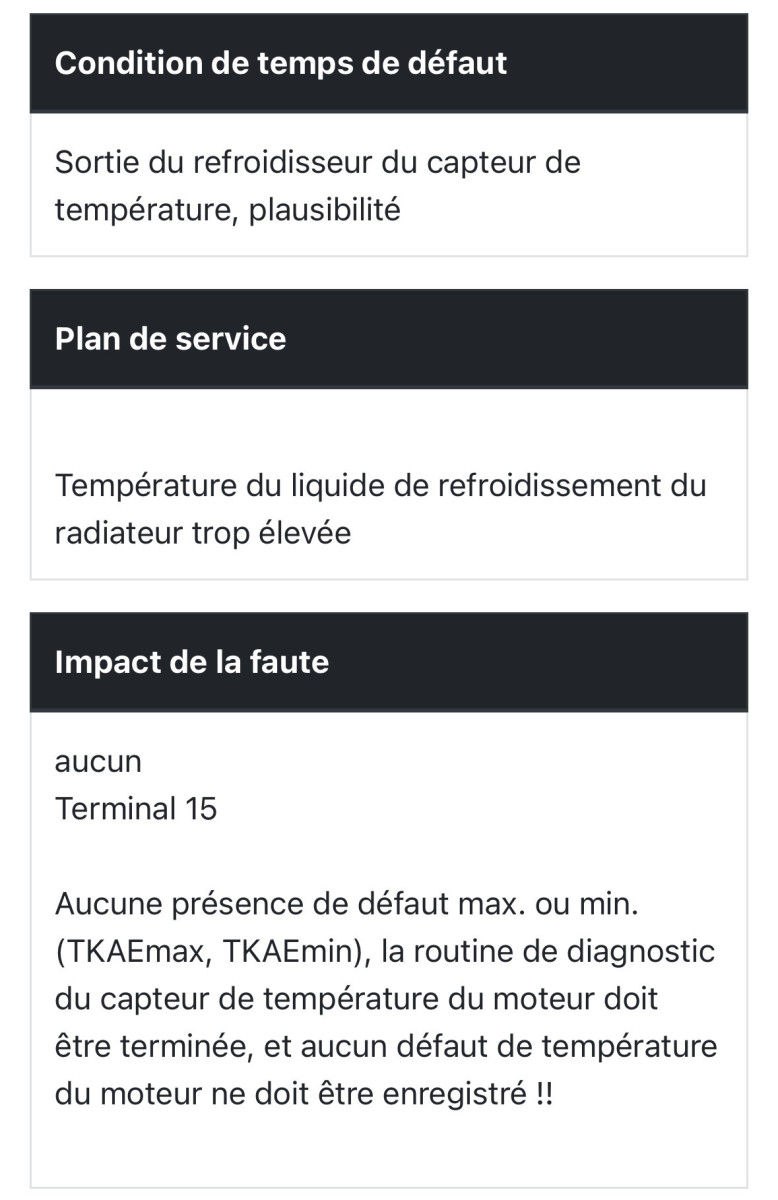Screen dimensions: 778x1200
Task: Tap the 'Terminal 15' text
Action: (x=136, y=808)
